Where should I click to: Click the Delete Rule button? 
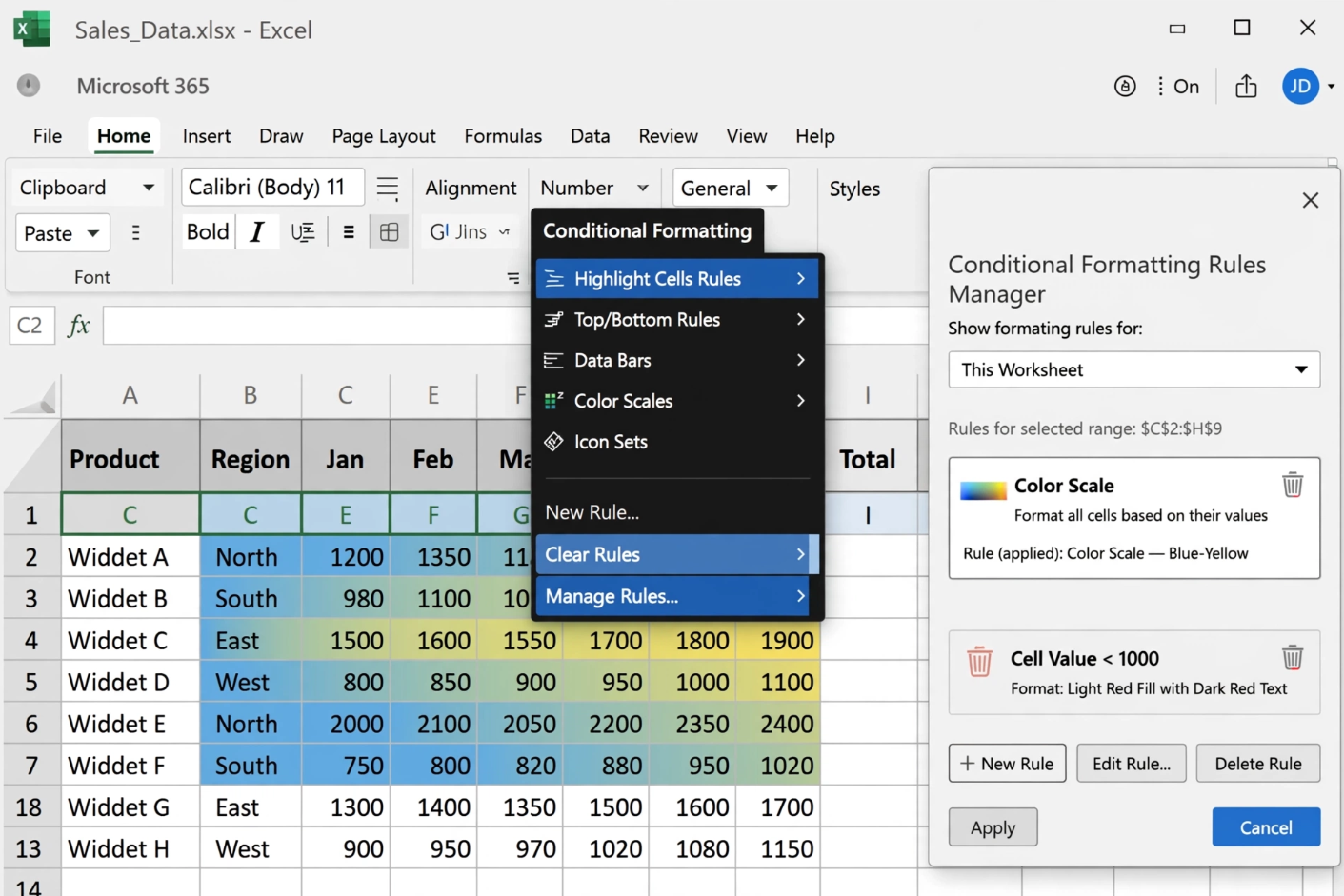tap(1258, 764)
